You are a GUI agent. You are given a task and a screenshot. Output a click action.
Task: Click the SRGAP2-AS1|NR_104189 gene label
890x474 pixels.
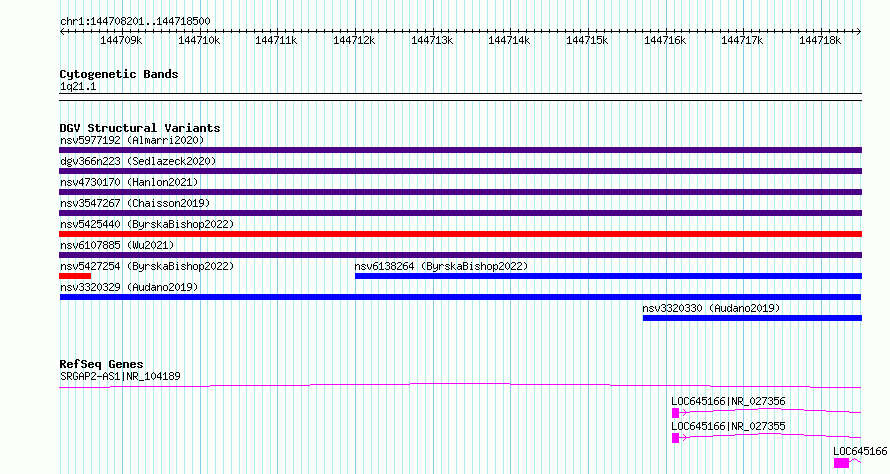(x=120, y=376)
